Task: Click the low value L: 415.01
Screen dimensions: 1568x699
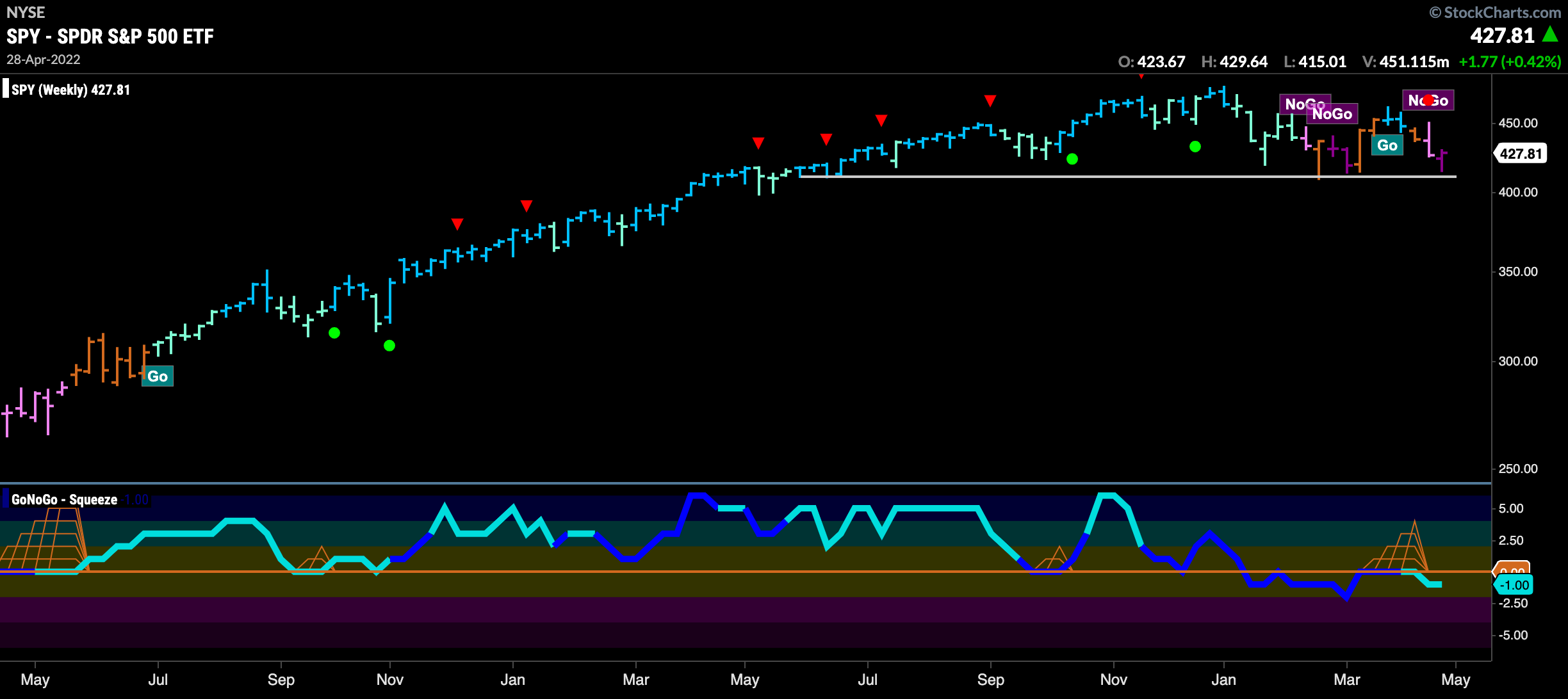Action: tap(1315, 62)
